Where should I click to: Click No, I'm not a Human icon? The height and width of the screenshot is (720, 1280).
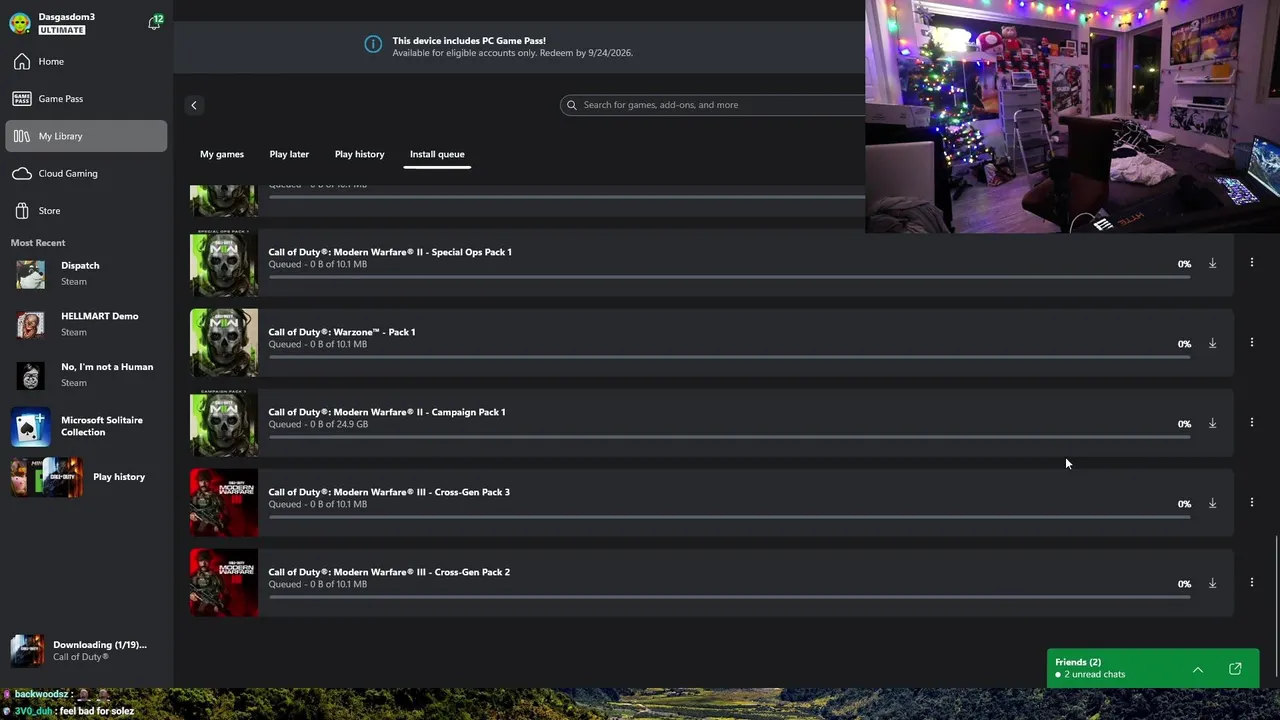[x=30, y=376]
